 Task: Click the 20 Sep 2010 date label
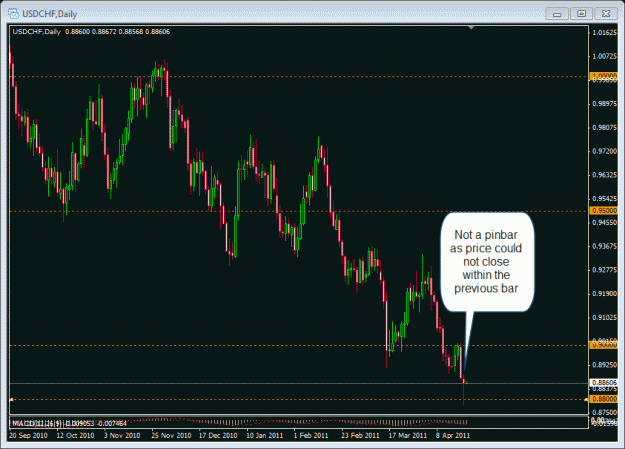click(x=28, y=435)
